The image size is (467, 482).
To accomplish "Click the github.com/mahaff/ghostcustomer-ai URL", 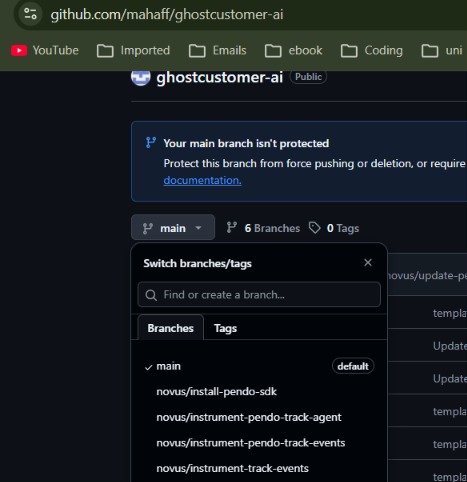I will 167,14.
